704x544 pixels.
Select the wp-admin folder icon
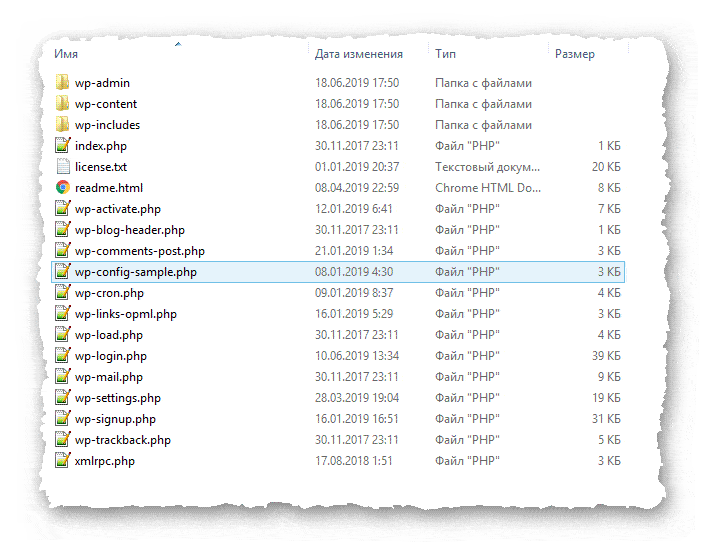click(x=62, y=83)
